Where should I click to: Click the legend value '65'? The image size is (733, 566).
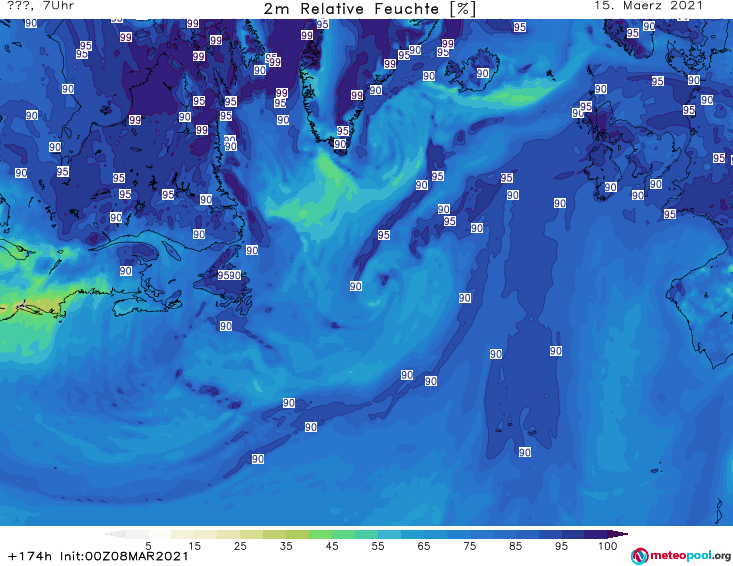(x=424, y=546)
